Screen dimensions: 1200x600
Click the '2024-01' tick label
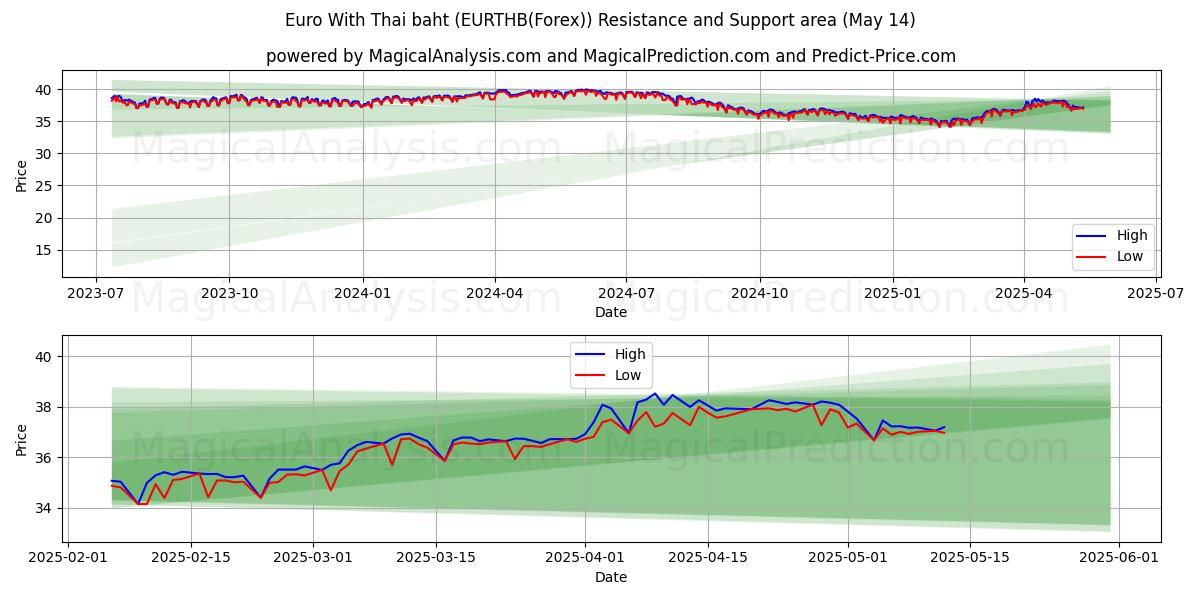(362, 293)
